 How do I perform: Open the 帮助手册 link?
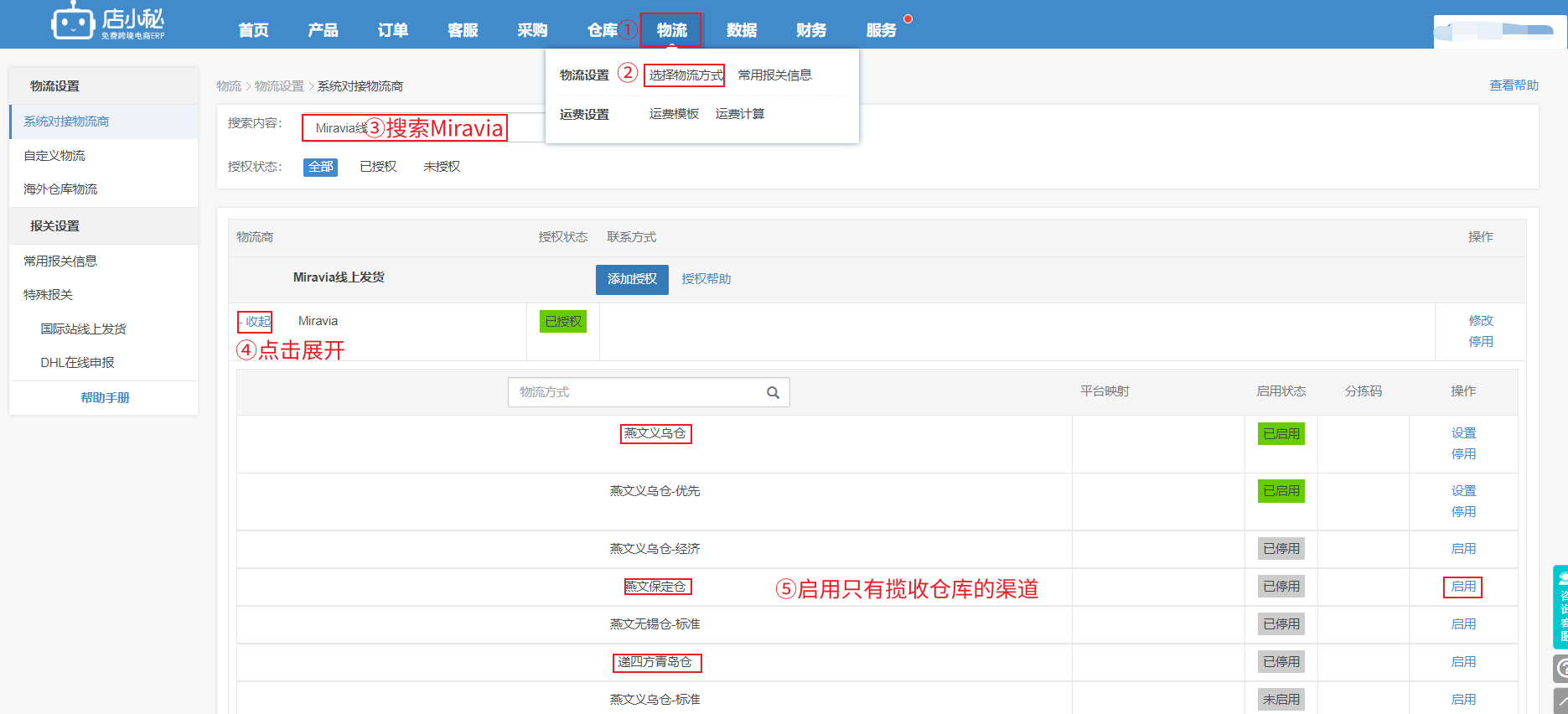105,398
